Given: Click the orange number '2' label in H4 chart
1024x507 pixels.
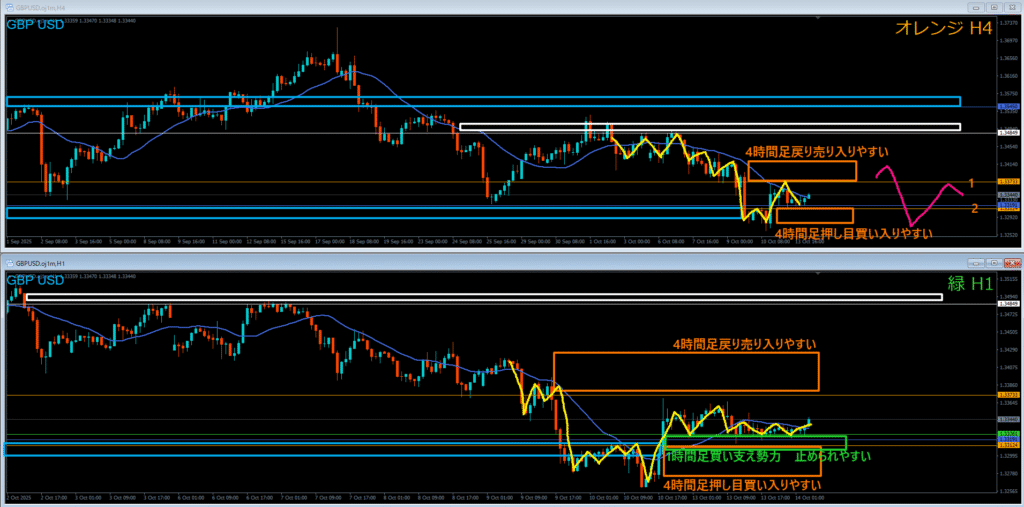Looking at the screenshot, I should [x=975, y=208].
